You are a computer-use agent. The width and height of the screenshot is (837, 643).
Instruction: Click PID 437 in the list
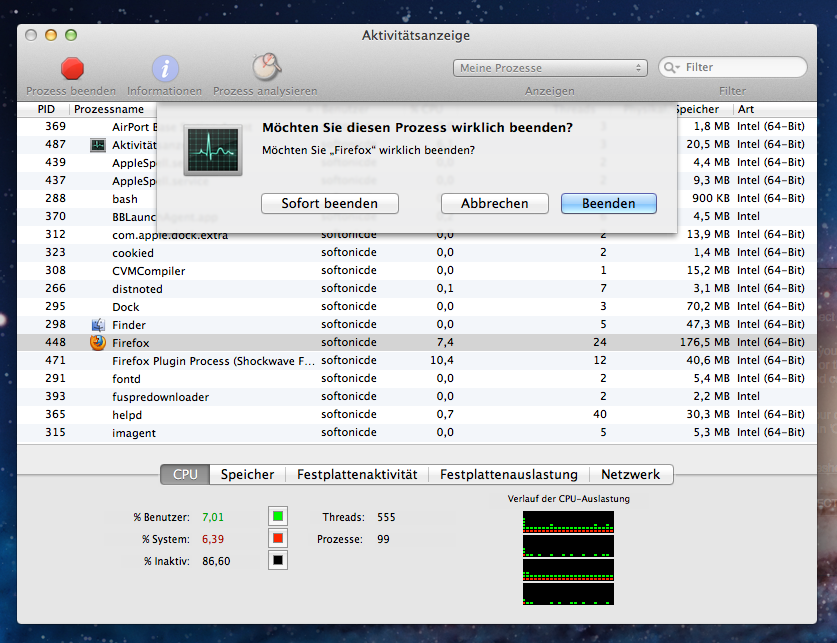56,180
